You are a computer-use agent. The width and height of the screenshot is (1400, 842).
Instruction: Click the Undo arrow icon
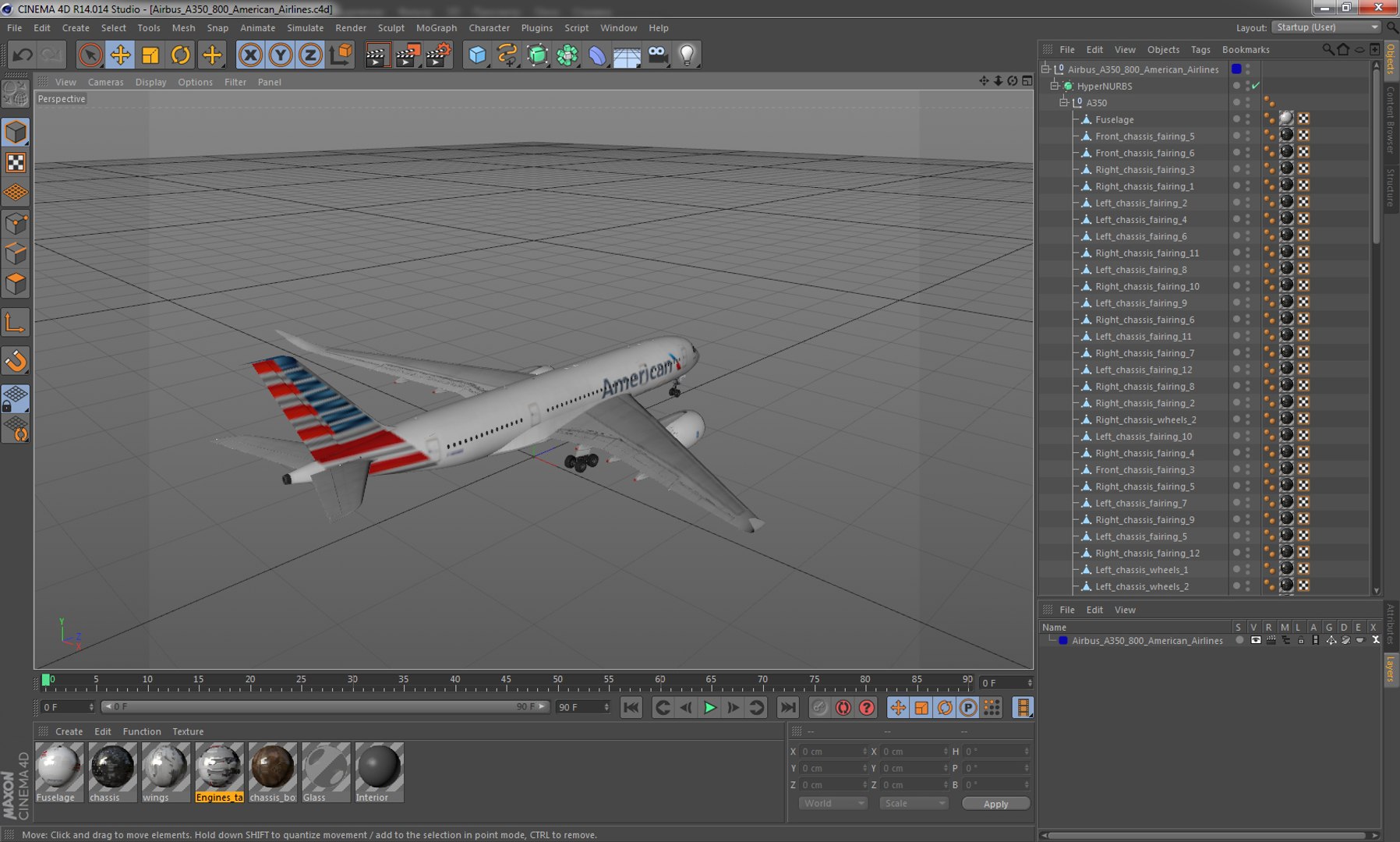(x=23, y=55)
